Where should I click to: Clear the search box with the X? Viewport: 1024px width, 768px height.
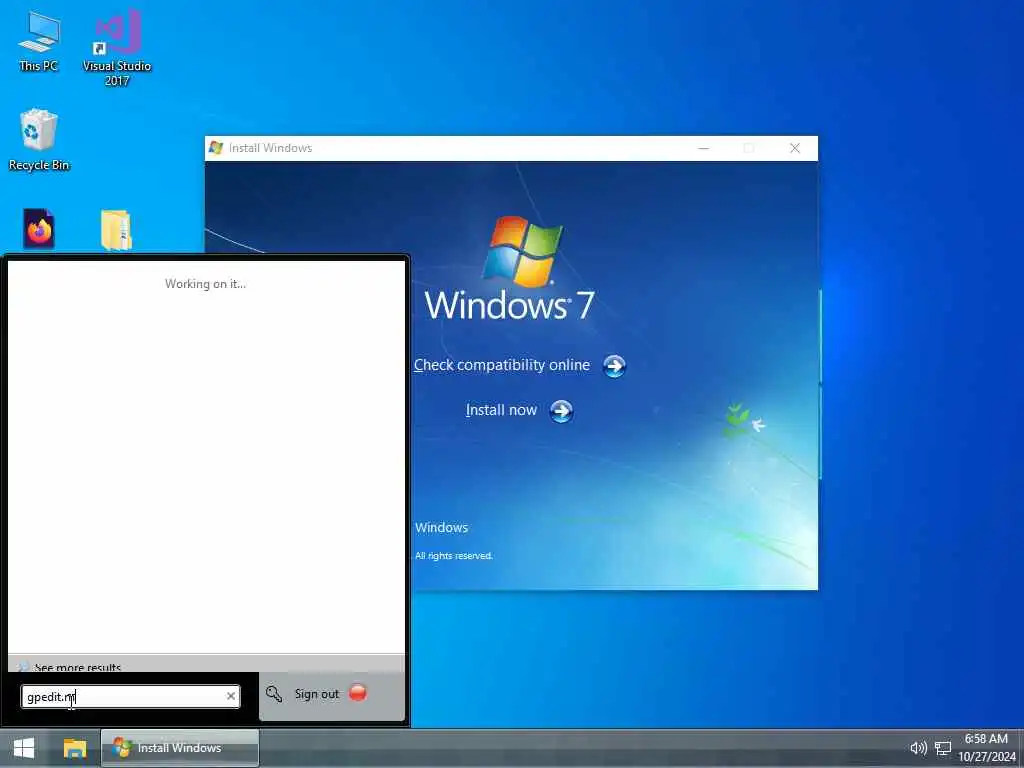pyautogui.click(x=231, y=696)
